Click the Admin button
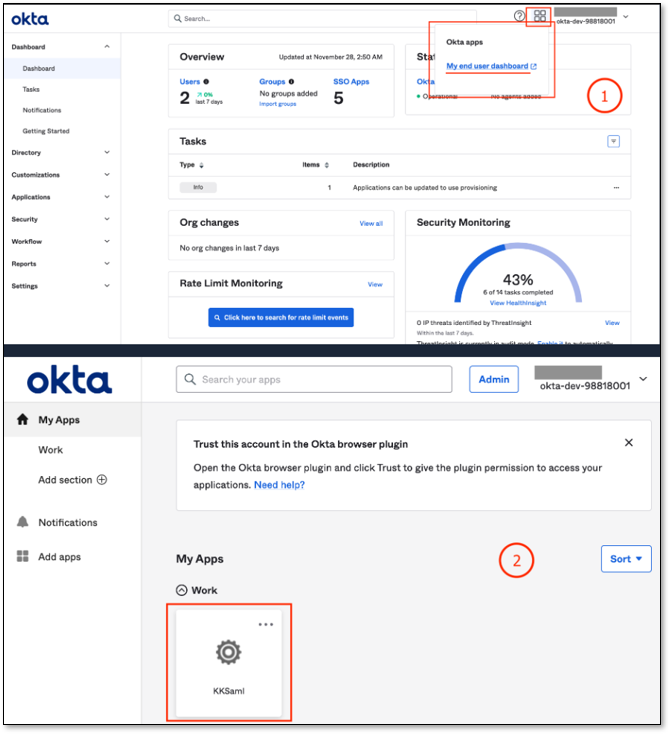The height and width of the screenshot is (734, 670). click(494, 379)
